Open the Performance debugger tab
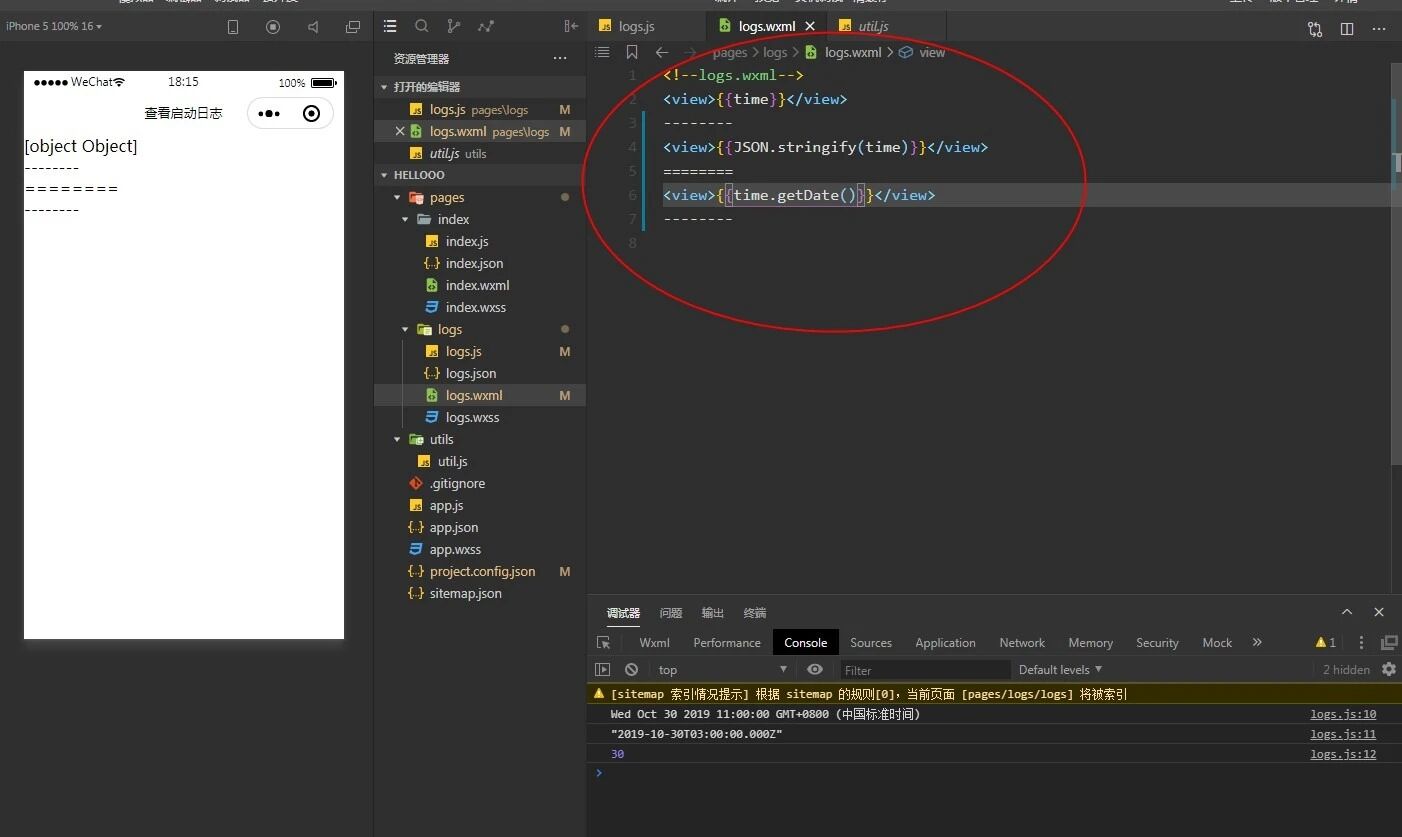This screenshot has width=1402, height=837. tap(727, 643)
